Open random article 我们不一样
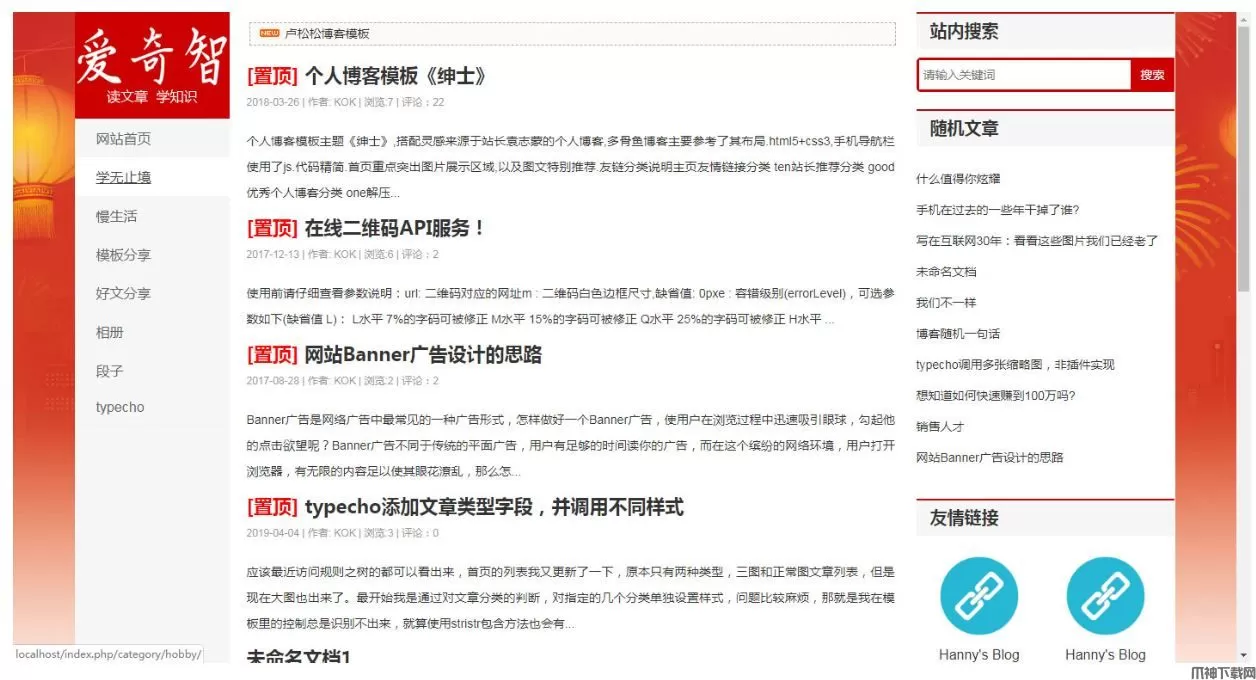 [x=946, y=303]
